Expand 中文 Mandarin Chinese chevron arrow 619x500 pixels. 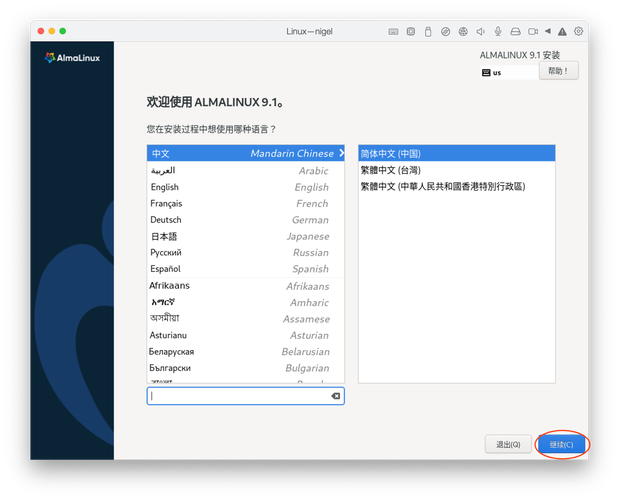click(x=341, y=153)
